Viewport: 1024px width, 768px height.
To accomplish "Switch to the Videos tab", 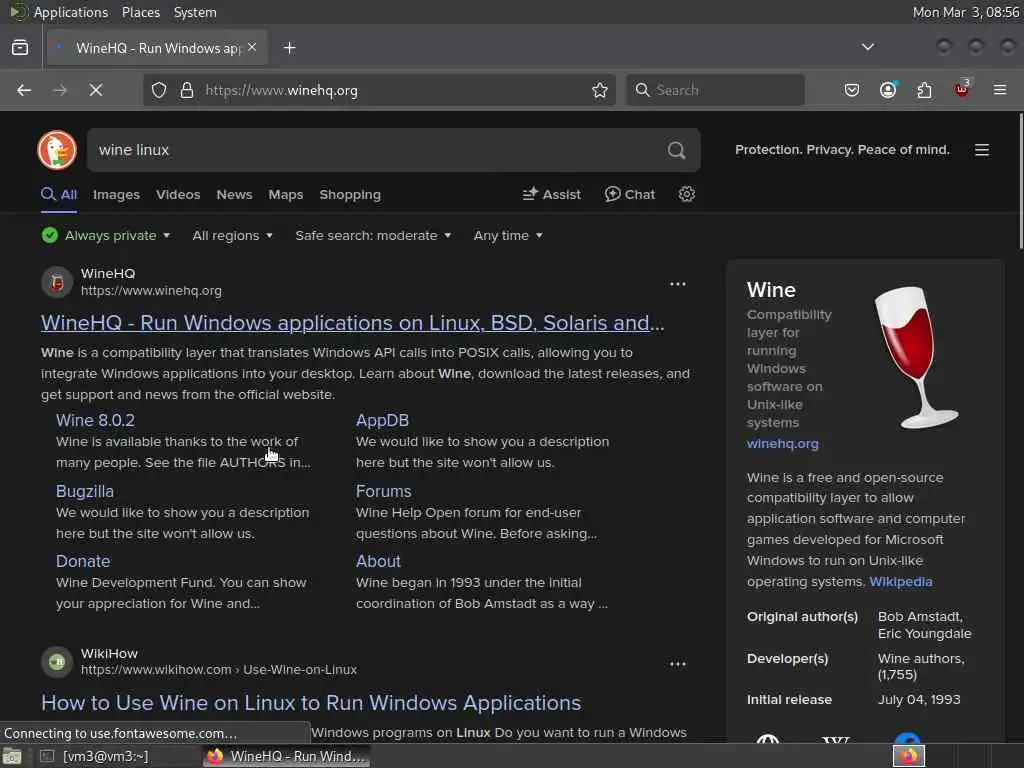I will tap(178, 195).
